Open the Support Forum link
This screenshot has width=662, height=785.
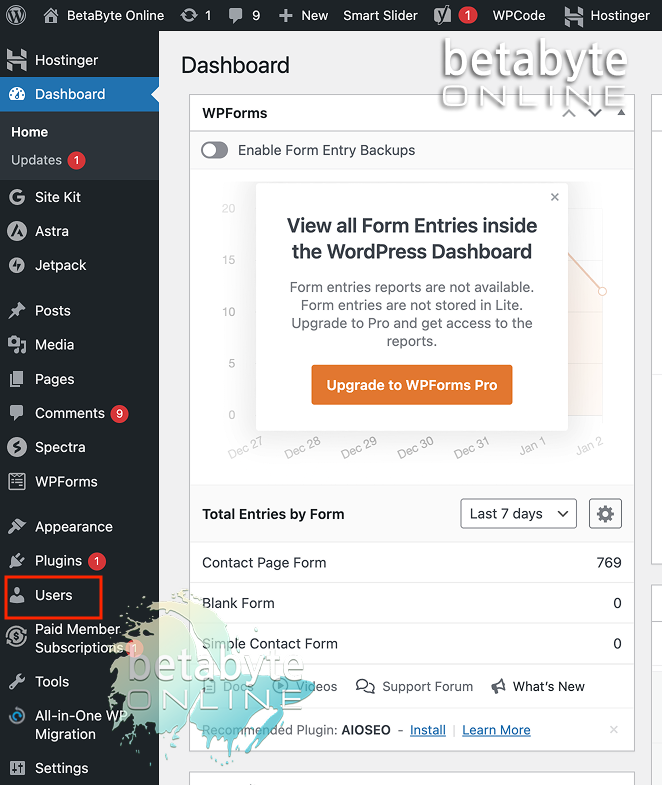427,687
